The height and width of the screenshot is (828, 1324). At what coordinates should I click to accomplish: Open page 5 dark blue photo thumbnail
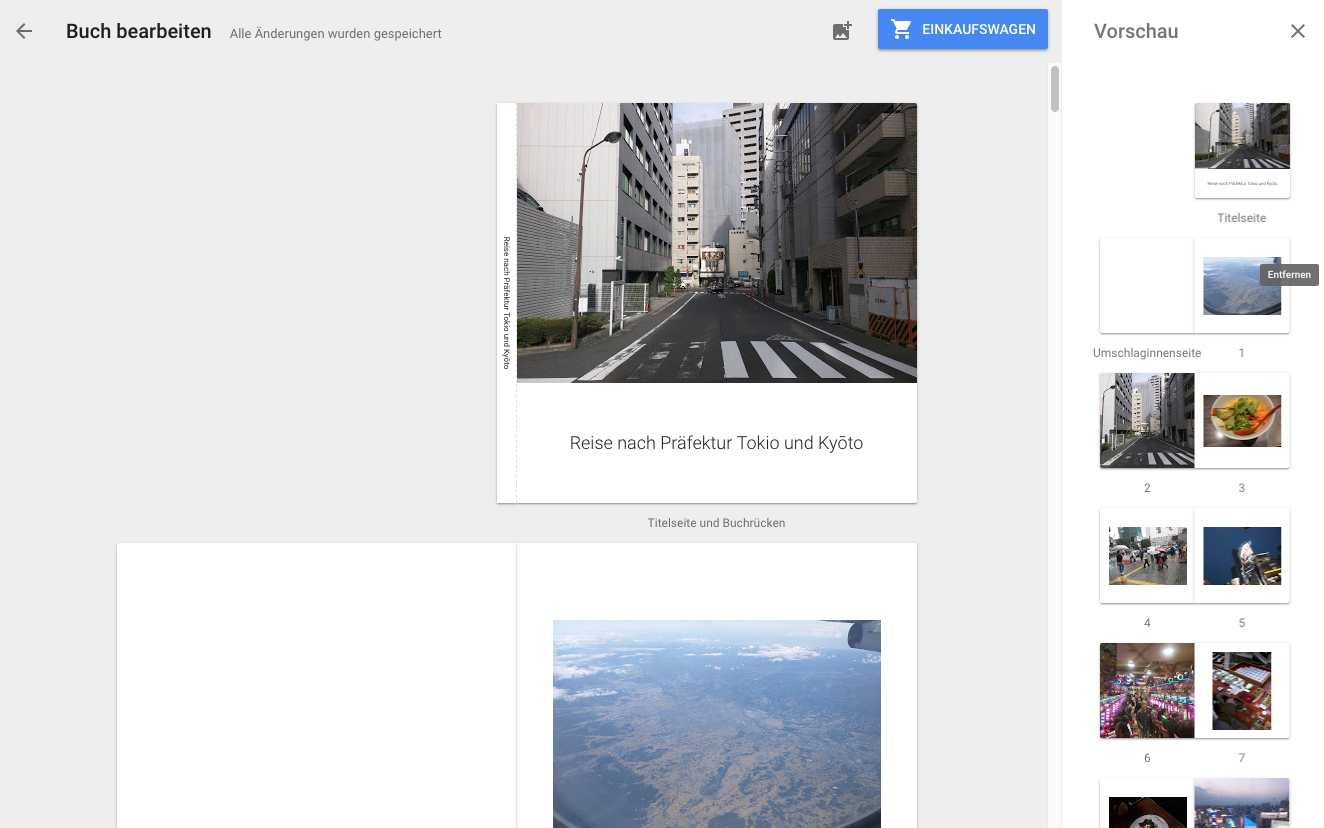pyautogui.click(x=1242, y=555)
